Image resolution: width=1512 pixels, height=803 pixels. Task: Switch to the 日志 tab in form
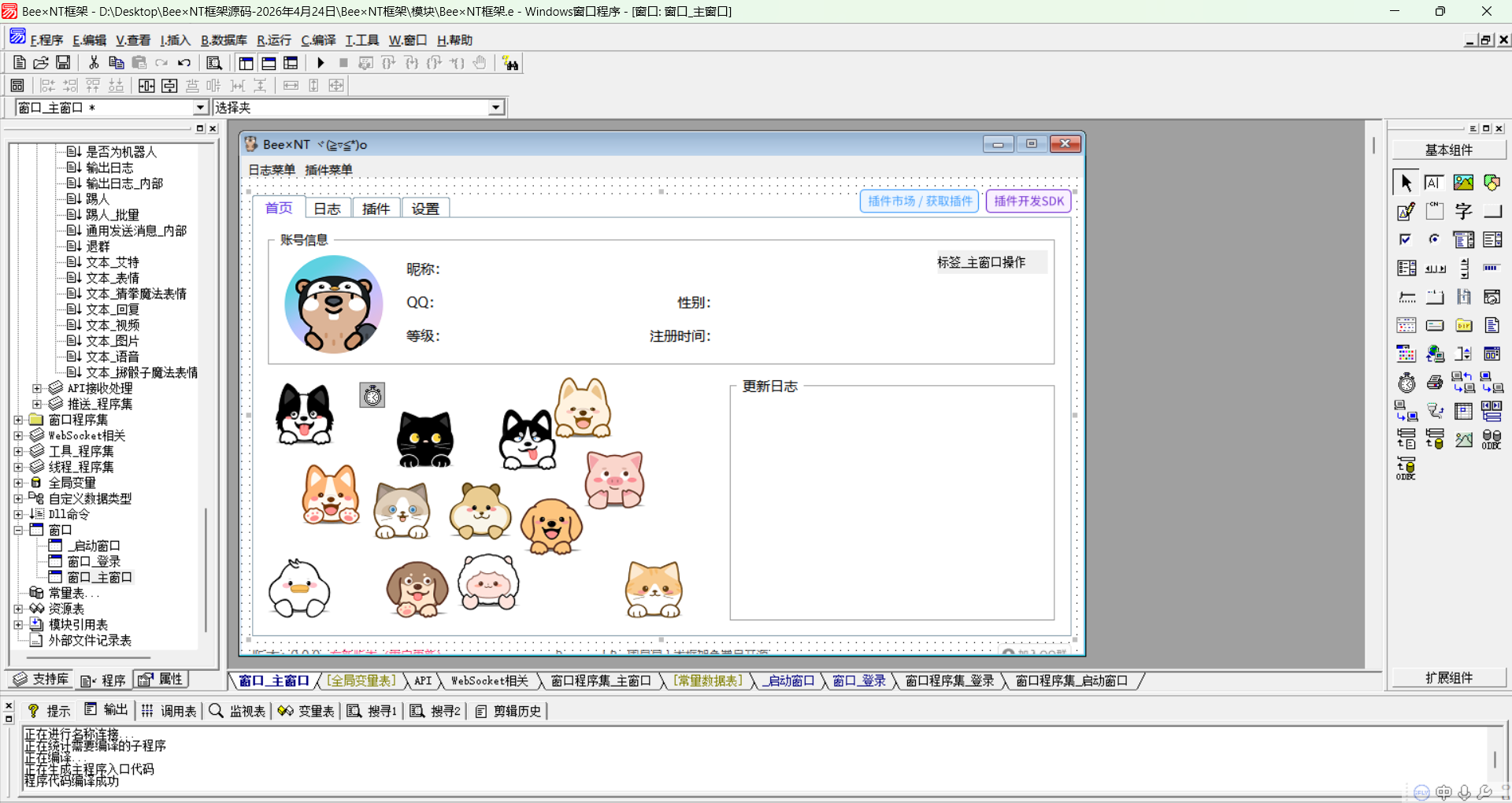click(327, 209)
